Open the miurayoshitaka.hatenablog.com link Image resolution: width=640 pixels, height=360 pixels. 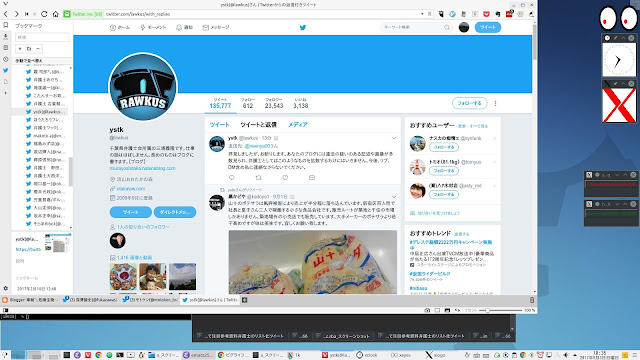point(142,168)
